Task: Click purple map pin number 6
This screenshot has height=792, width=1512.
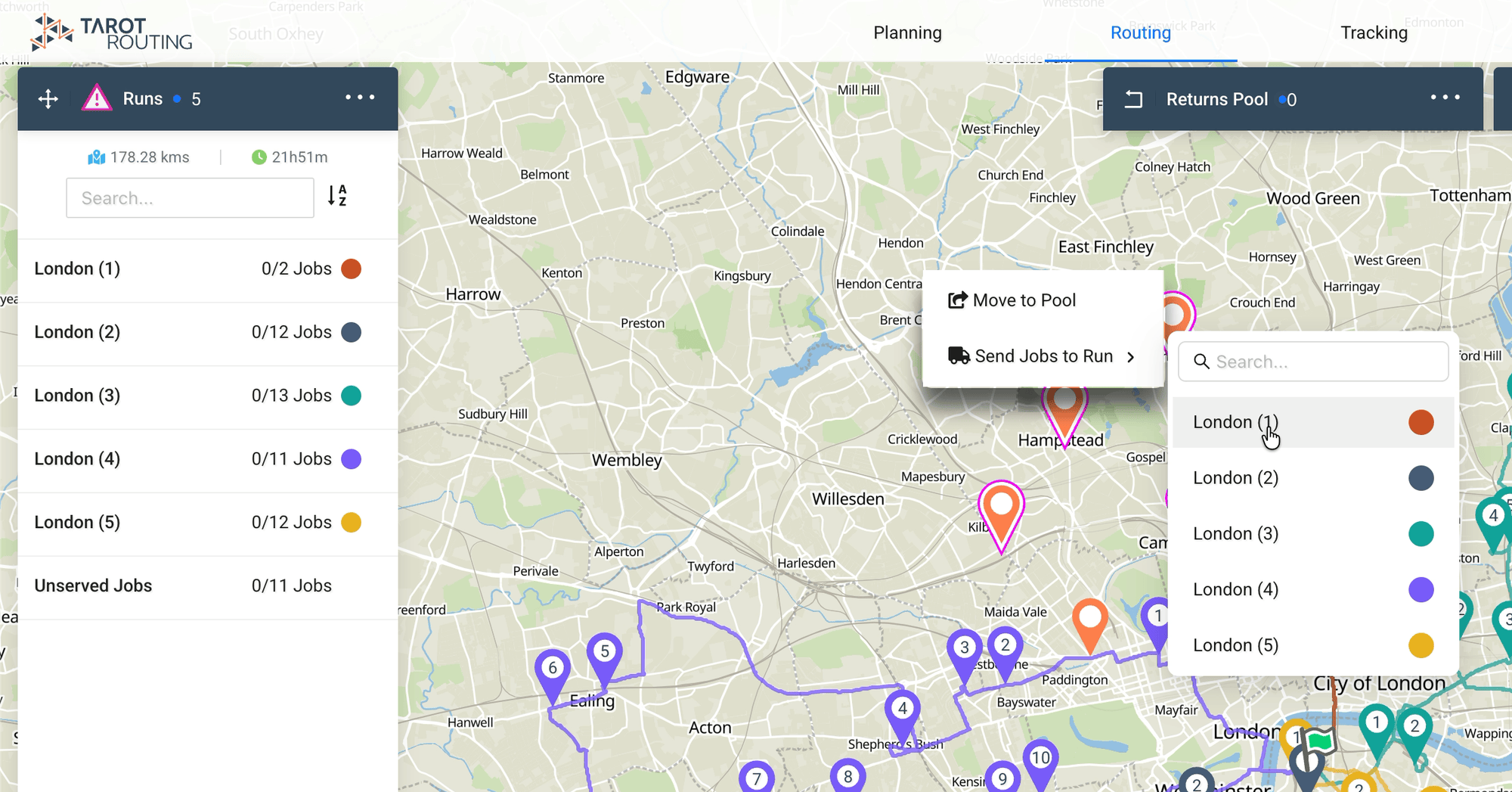Action: (553, 674)
